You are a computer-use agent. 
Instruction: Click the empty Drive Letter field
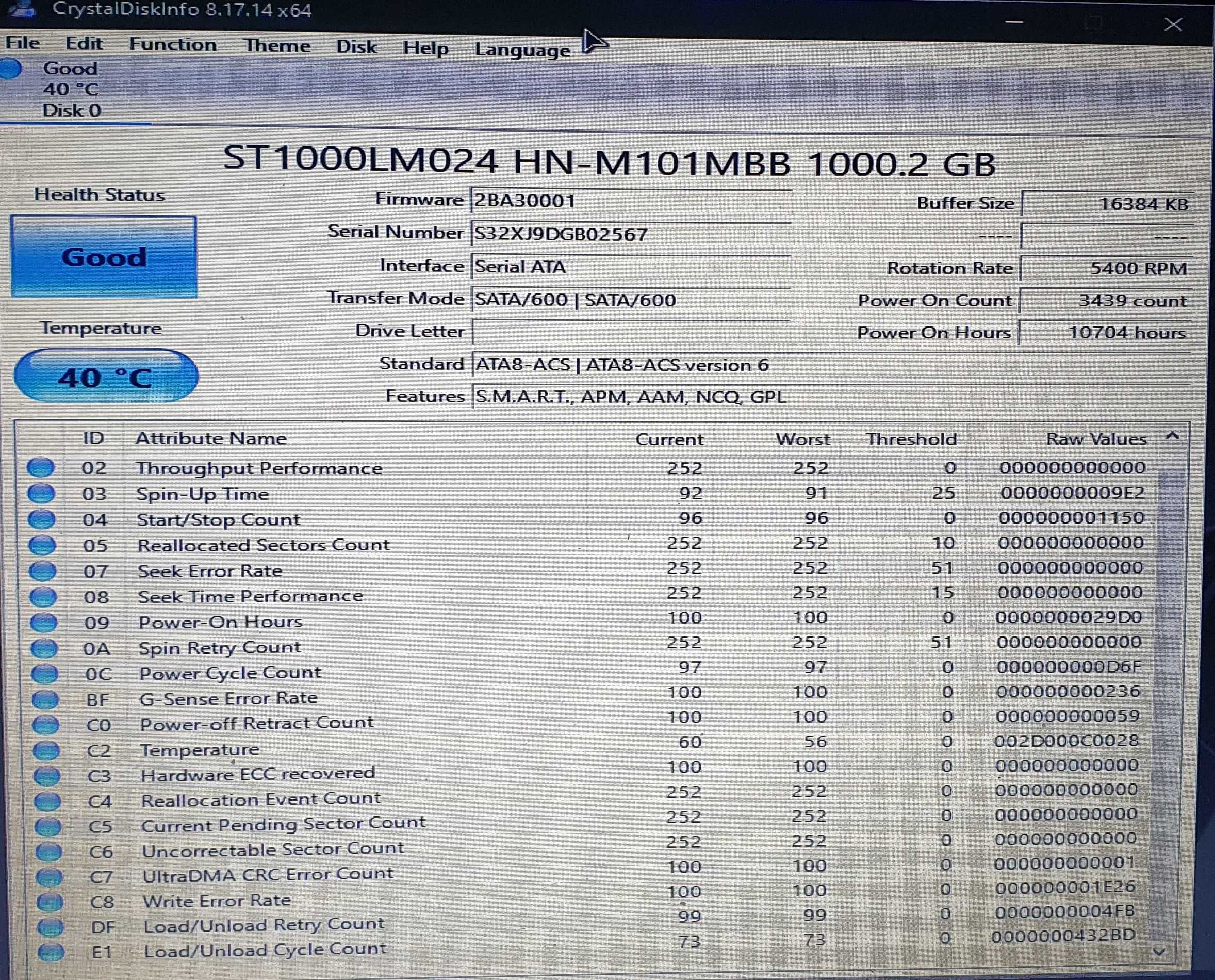click(631, 332)
